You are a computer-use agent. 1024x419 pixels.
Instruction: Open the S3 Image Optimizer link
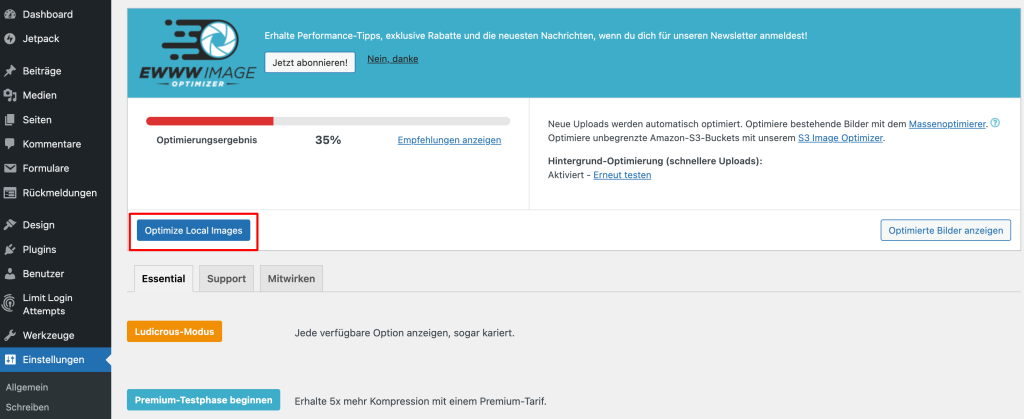point(841,138)
